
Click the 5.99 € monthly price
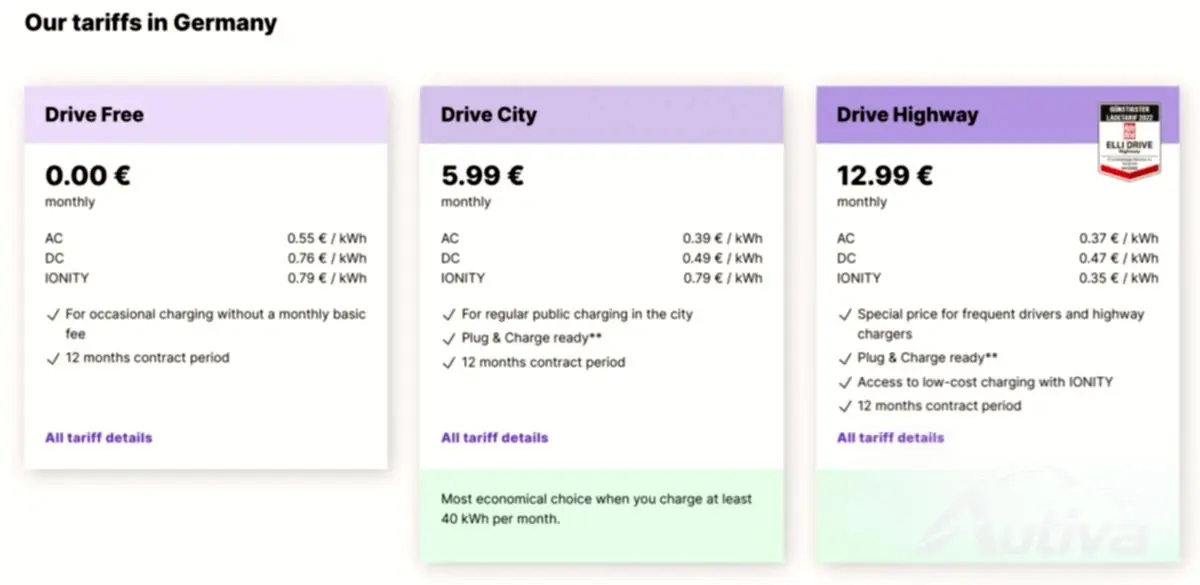coord(482,176)
